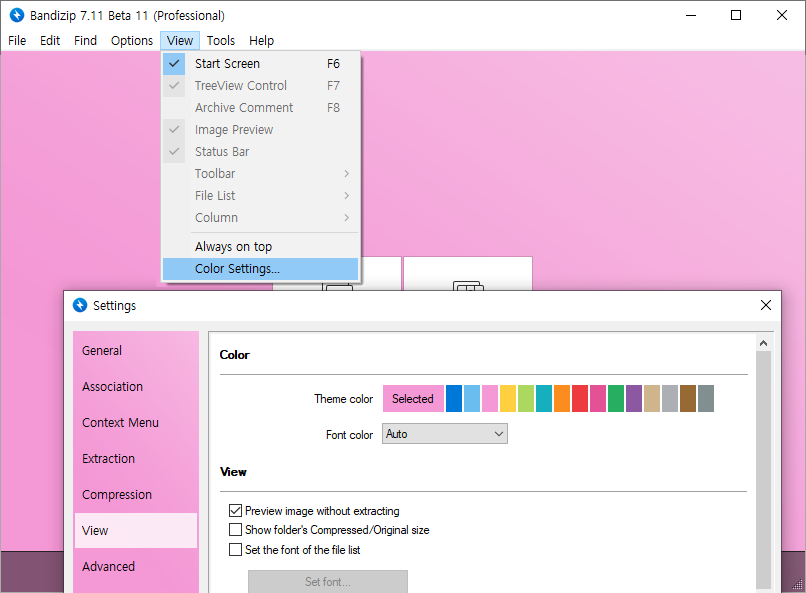
Task: Open the Compression settings tab
Action: 117,495
